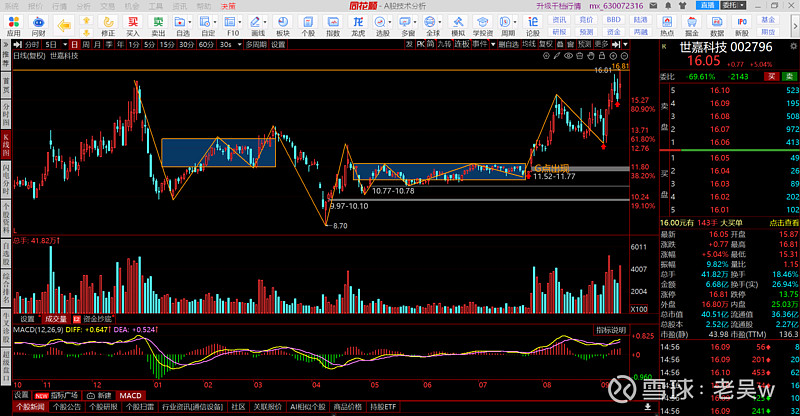Screen dimensions: 800x416
Task: Open quote panel settings gear icon
Action: click(x=793, y=46)
